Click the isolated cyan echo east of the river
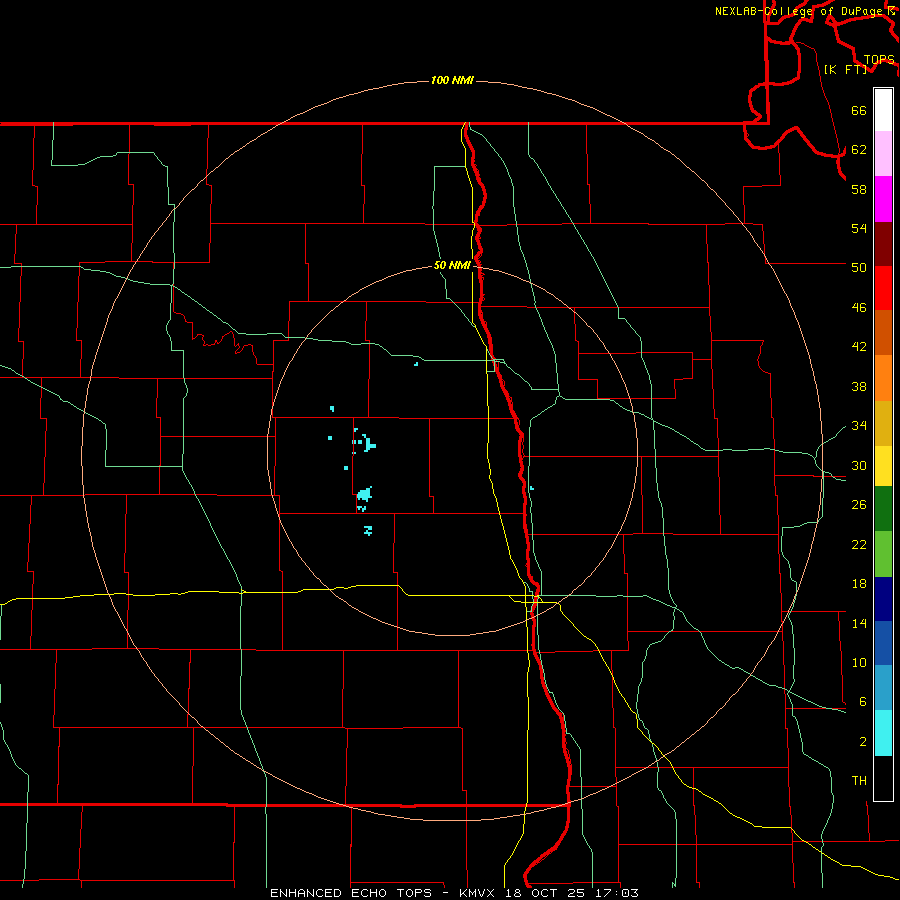This screenshot has height=900, width=900. [x=532, y=488]
